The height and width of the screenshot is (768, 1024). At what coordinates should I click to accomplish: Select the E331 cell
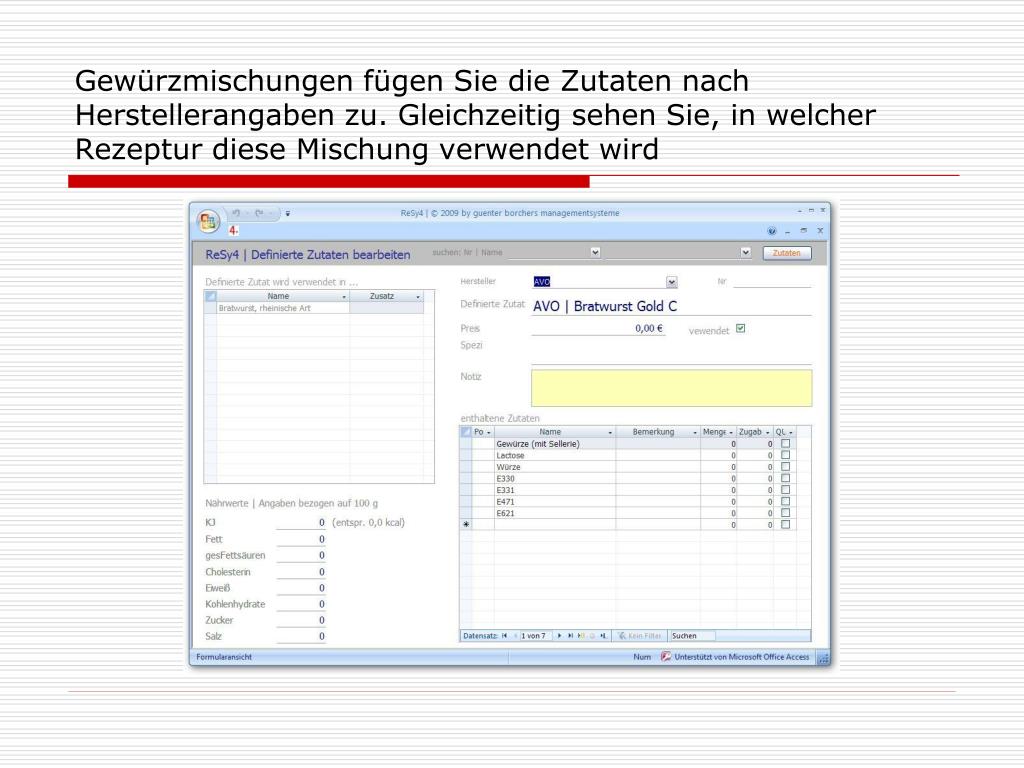coord(554,490)
